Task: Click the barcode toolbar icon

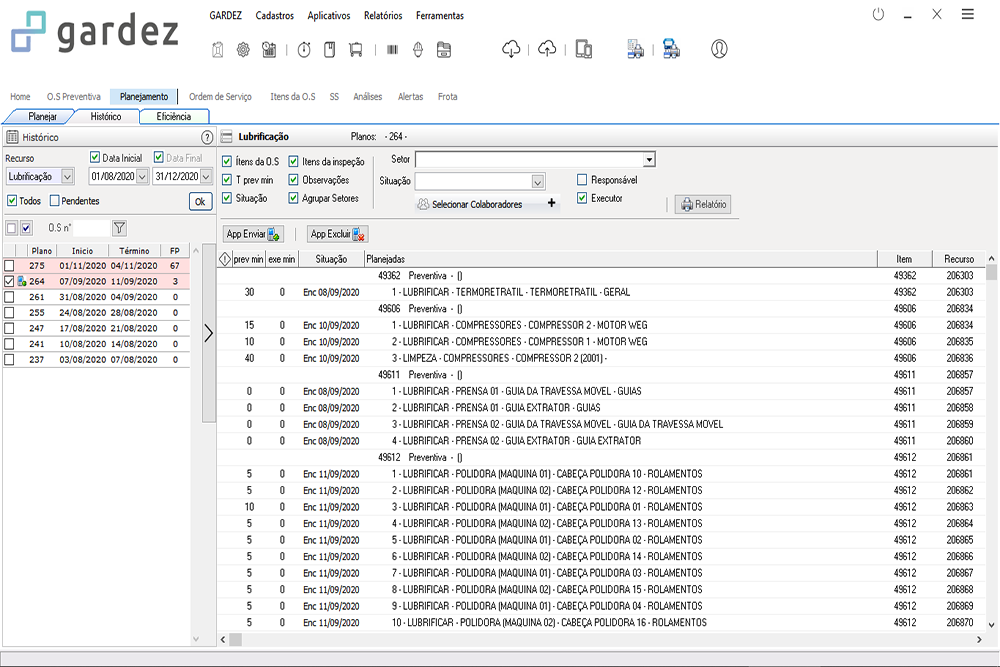Action: pos(392,49)
